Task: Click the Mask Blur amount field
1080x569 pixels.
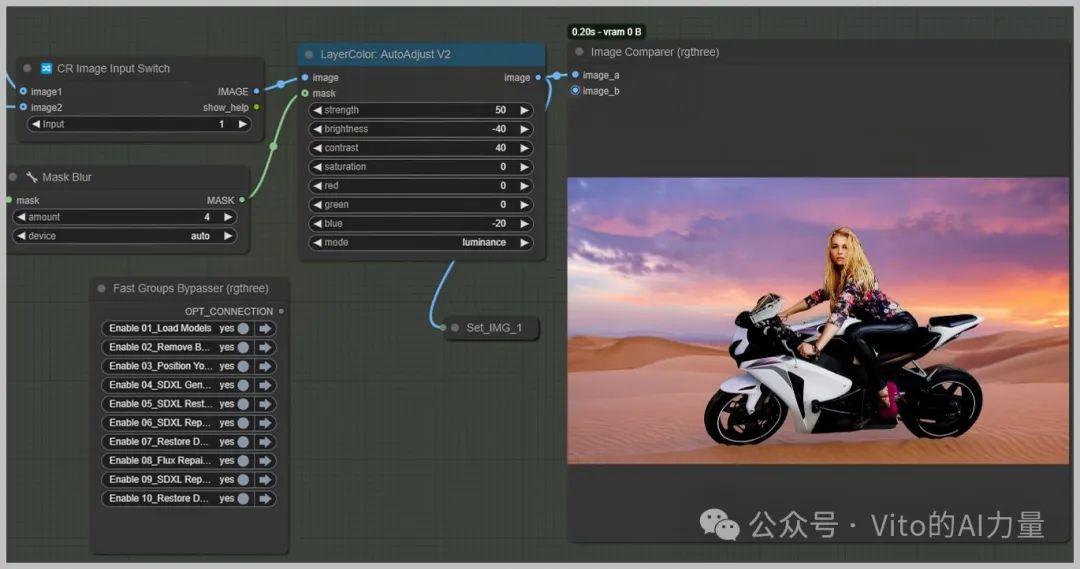Action: point(125,217)
